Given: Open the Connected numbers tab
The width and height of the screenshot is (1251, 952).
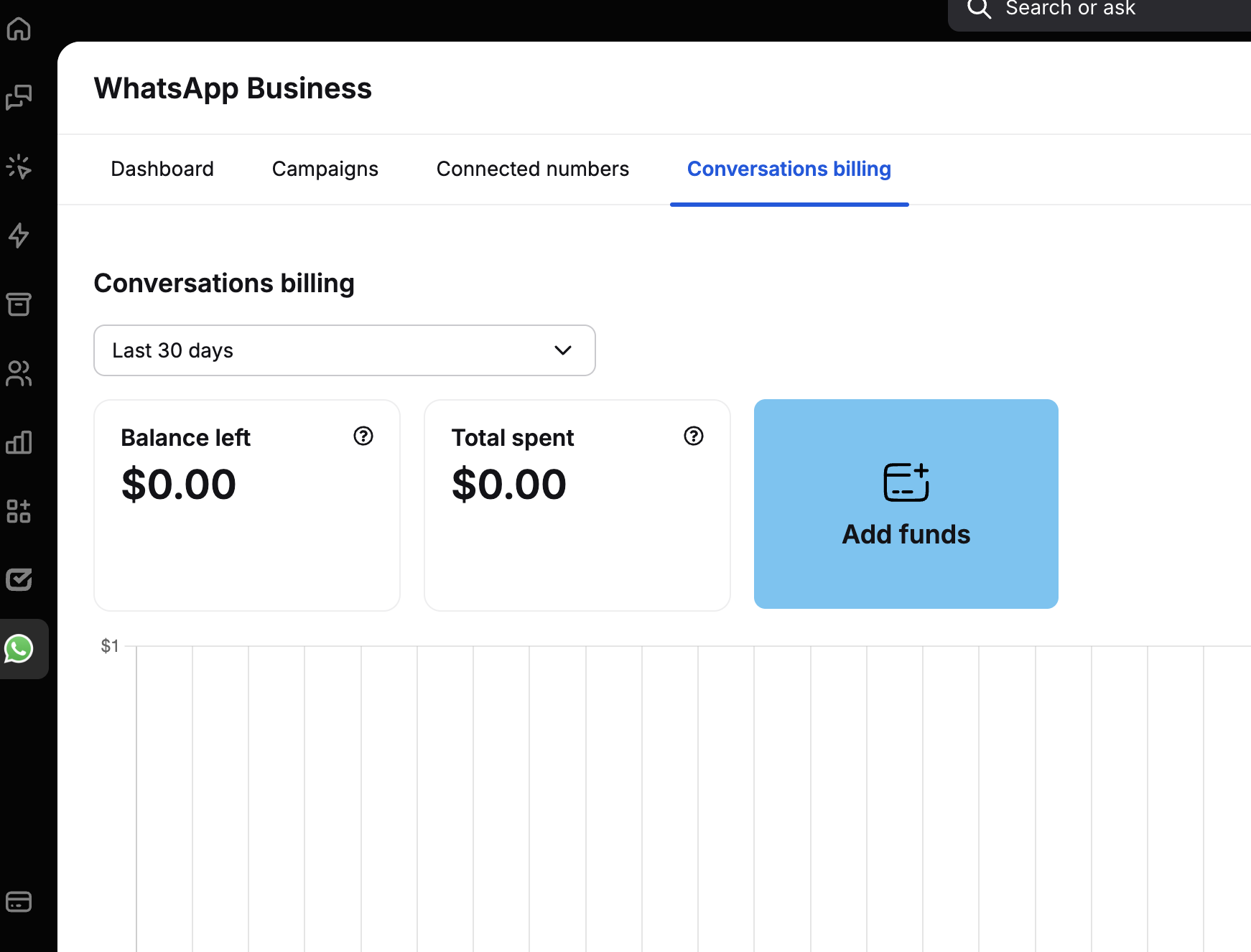Looking at the screenshot, I should [x=533, y=169].
